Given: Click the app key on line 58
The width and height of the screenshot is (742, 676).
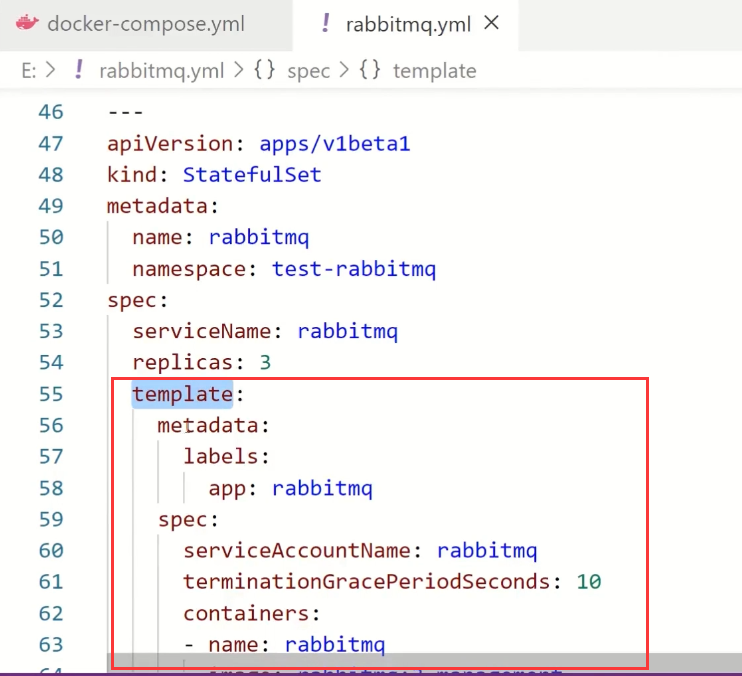Looking at the screenshot, I should [x=227, y=488].
